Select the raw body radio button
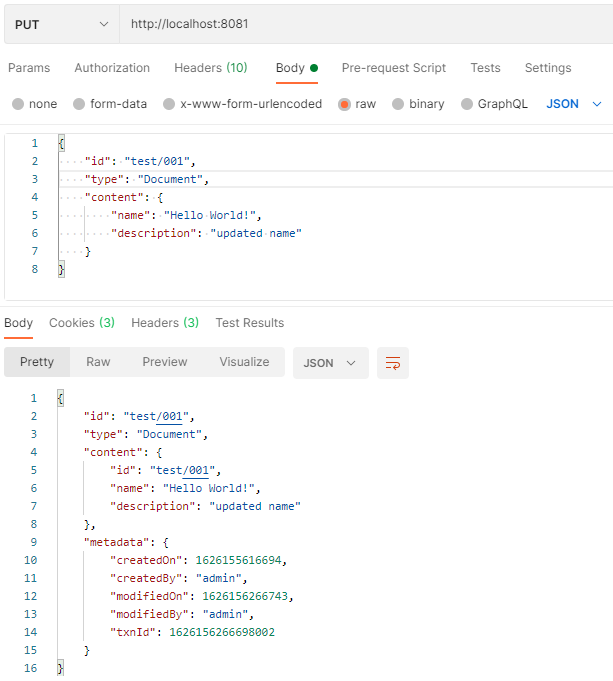Image resolution: width=613 pixels, height=681 pixels. click(x=344, y=104)
